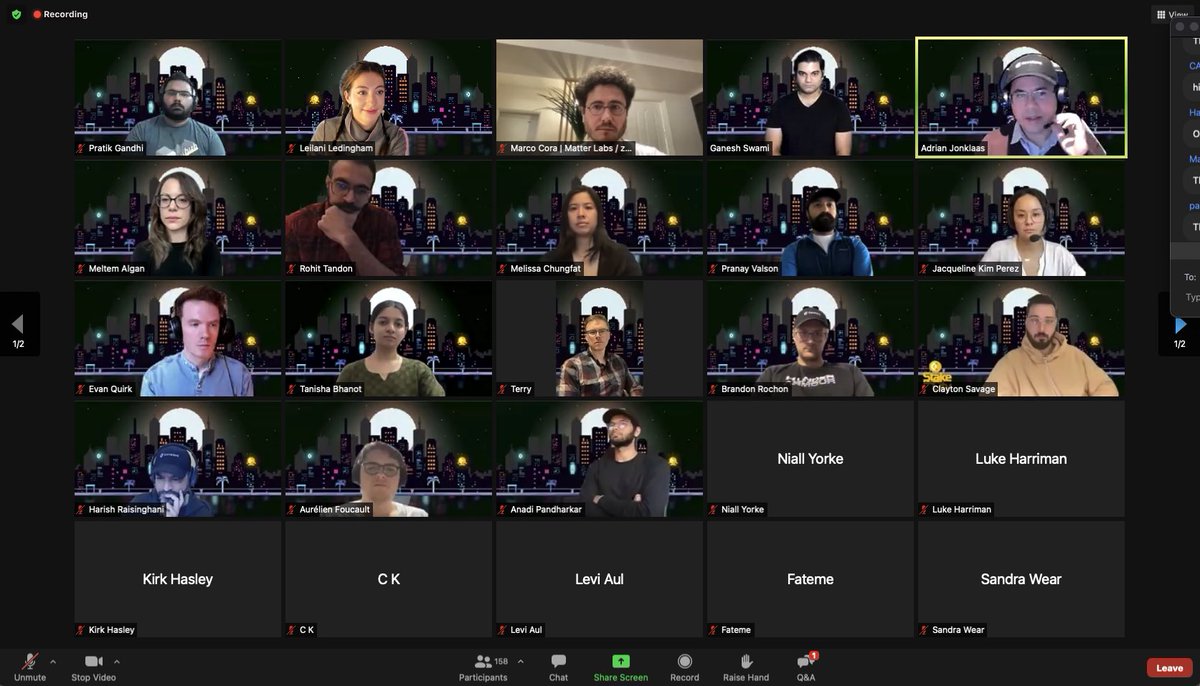Click the green Share Screen icon

click(x=621, y=661)
